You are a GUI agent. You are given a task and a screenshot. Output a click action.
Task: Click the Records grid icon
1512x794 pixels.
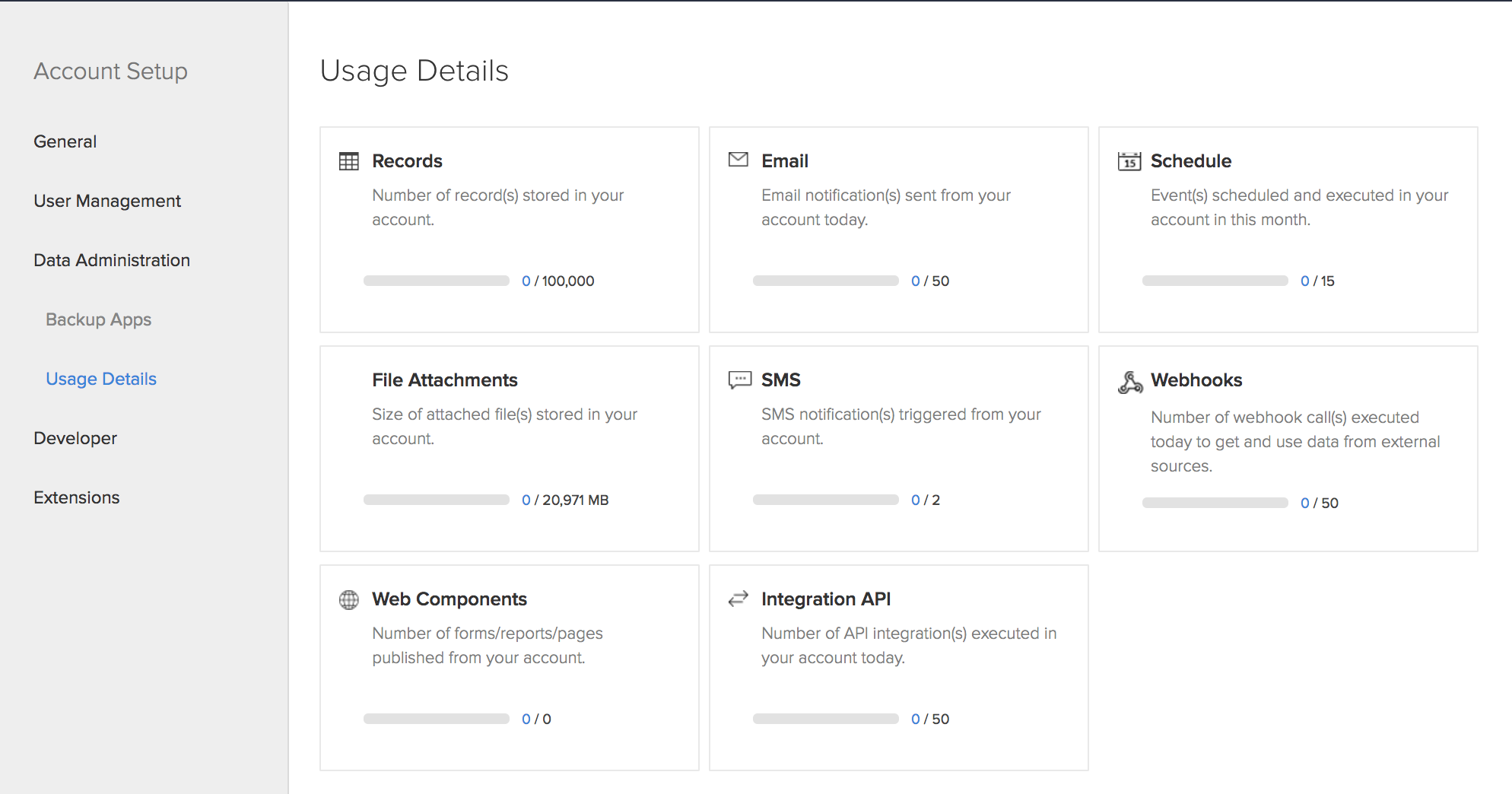348,160
